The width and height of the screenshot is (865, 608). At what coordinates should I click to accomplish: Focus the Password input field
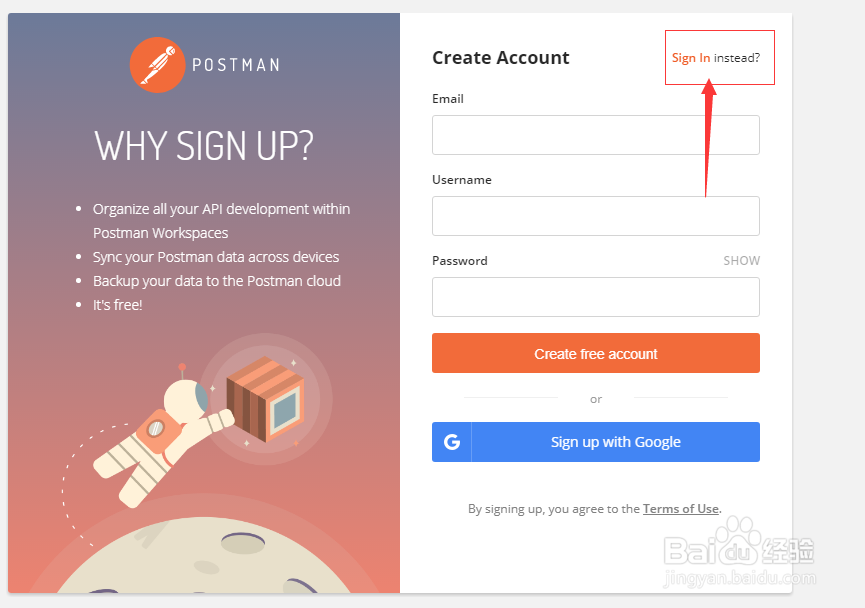point(595,297)
